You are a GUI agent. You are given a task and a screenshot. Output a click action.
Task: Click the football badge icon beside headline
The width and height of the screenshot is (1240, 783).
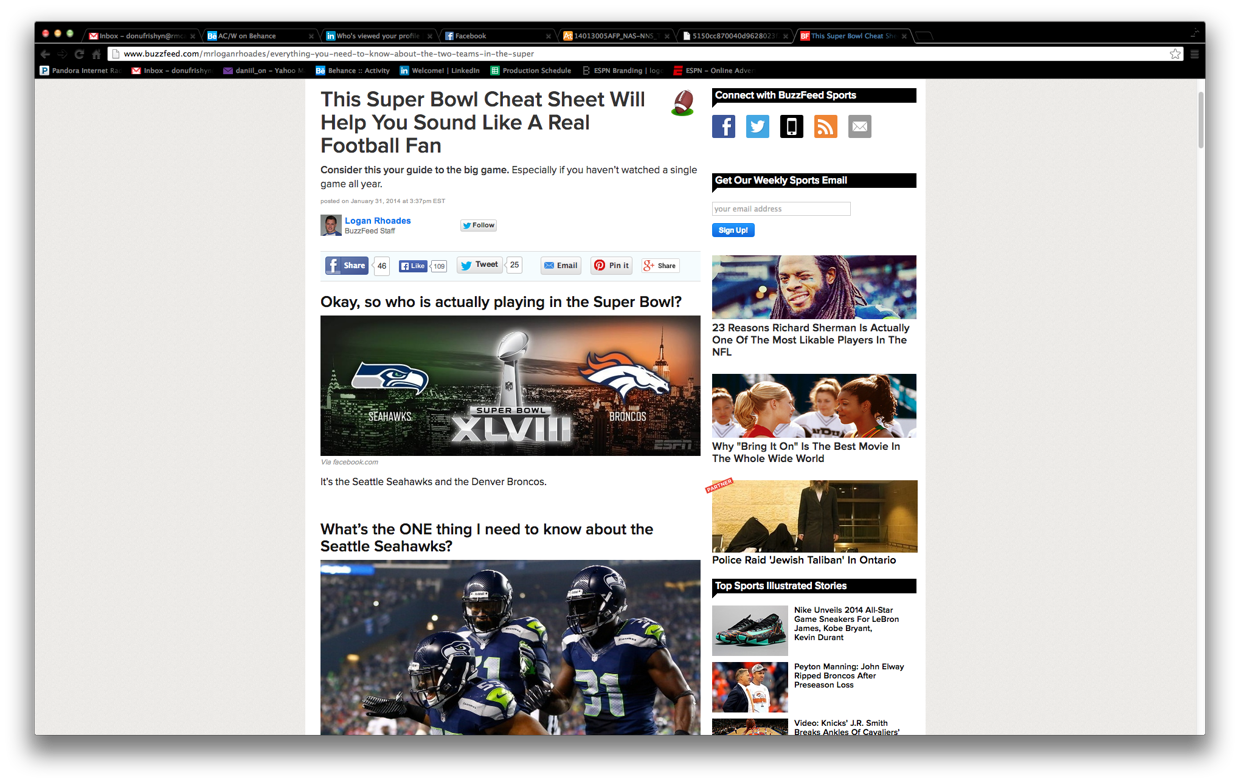(683, 102)
